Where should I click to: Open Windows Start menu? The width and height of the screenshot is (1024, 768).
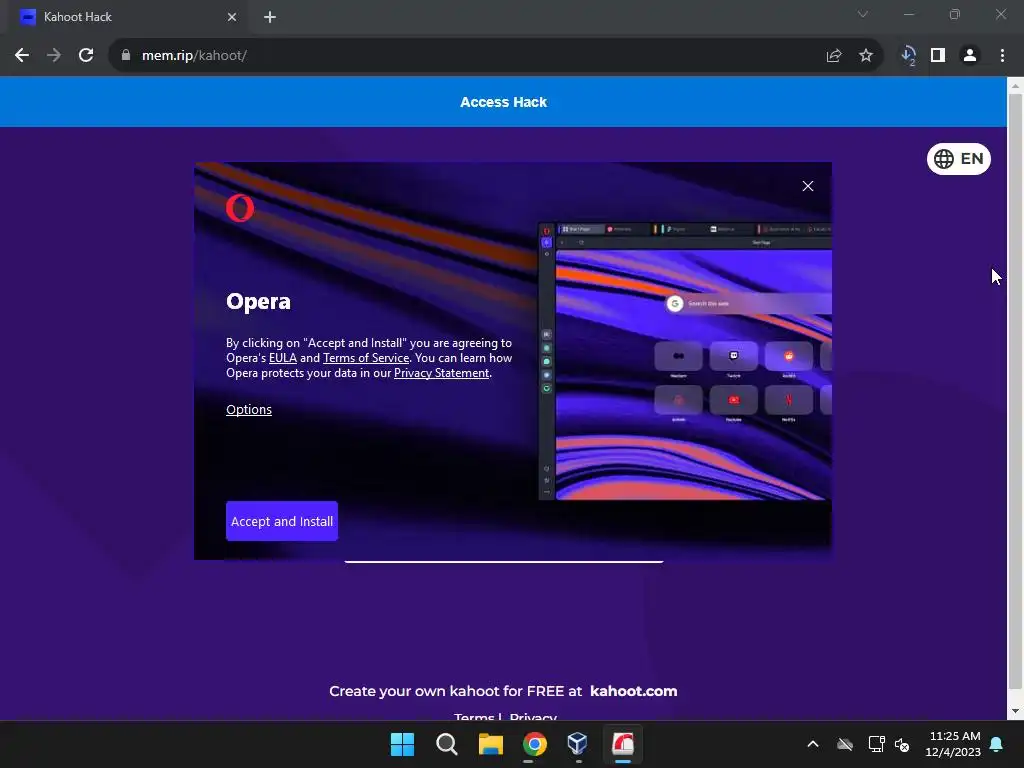tap(402, 744)
